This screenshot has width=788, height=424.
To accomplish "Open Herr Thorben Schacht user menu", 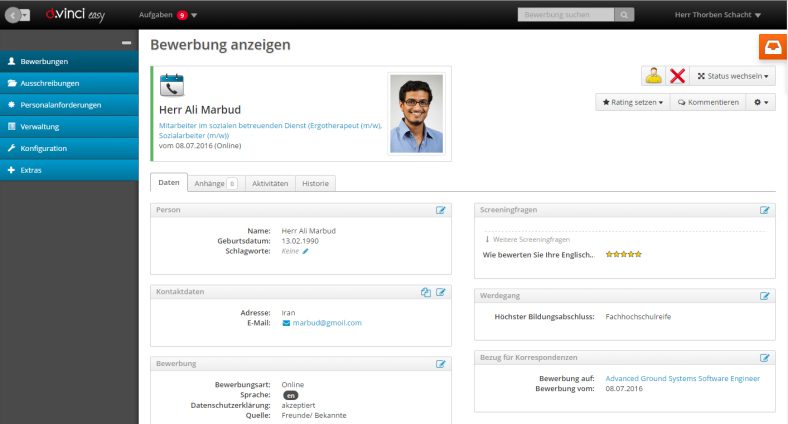I will click(x=718, y=15).
